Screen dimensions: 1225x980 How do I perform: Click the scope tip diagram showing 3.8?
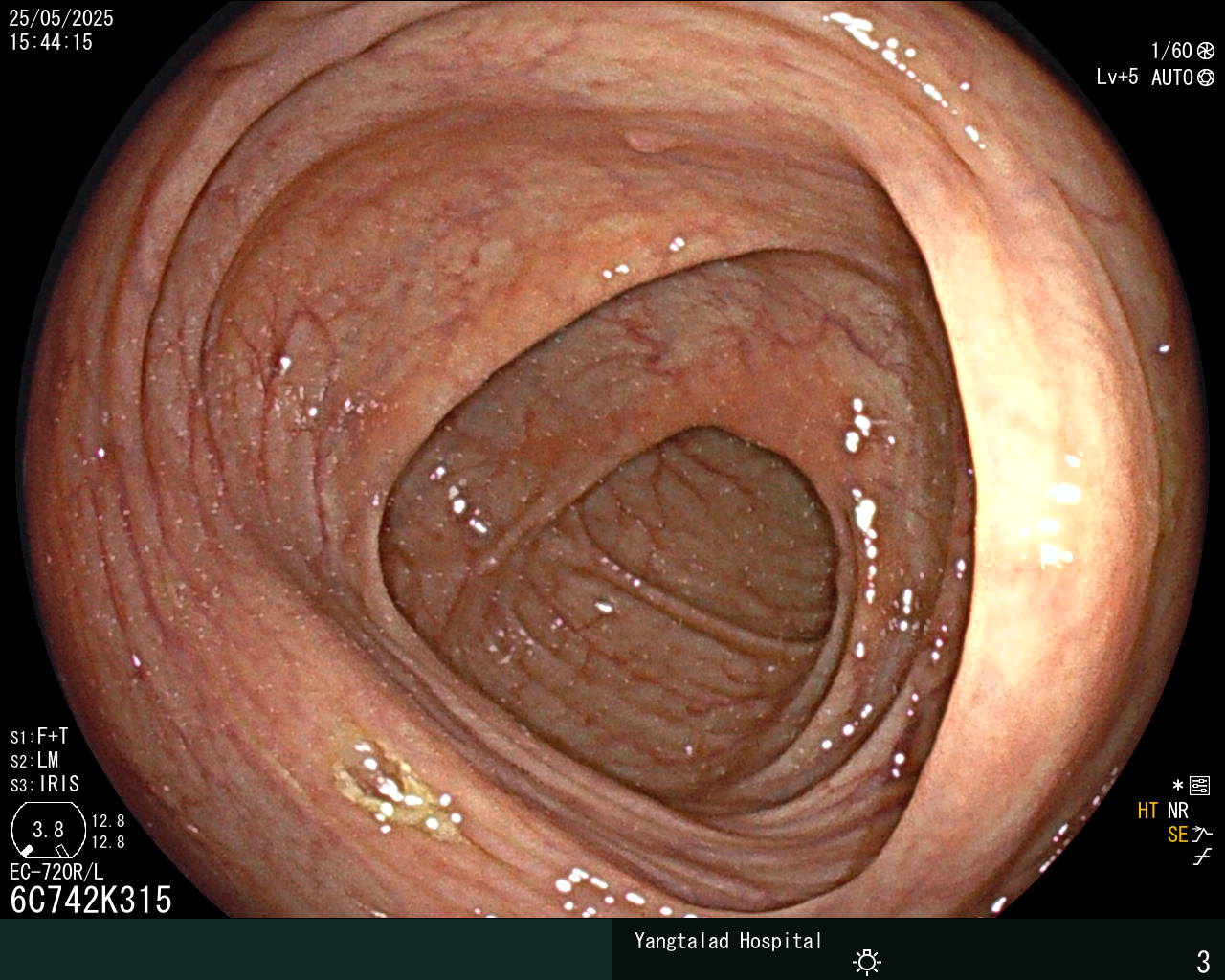(49, 829)
